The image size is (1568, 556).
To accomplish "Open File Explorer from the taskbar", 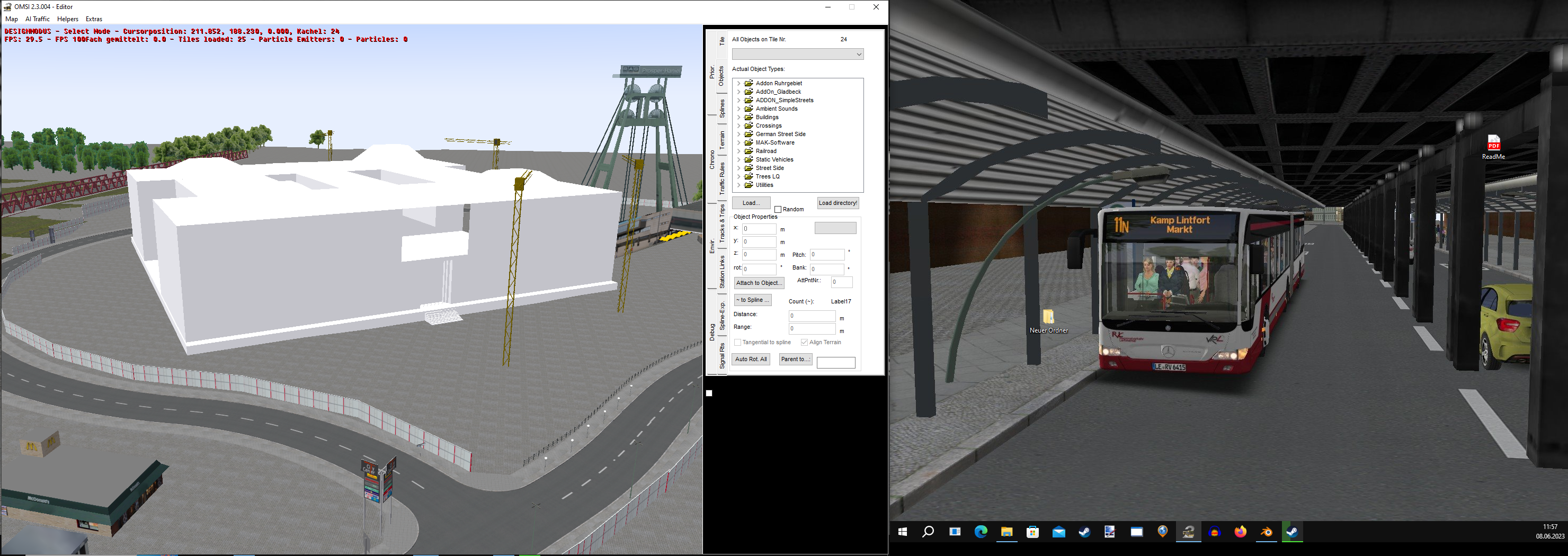I will 1006,532.
